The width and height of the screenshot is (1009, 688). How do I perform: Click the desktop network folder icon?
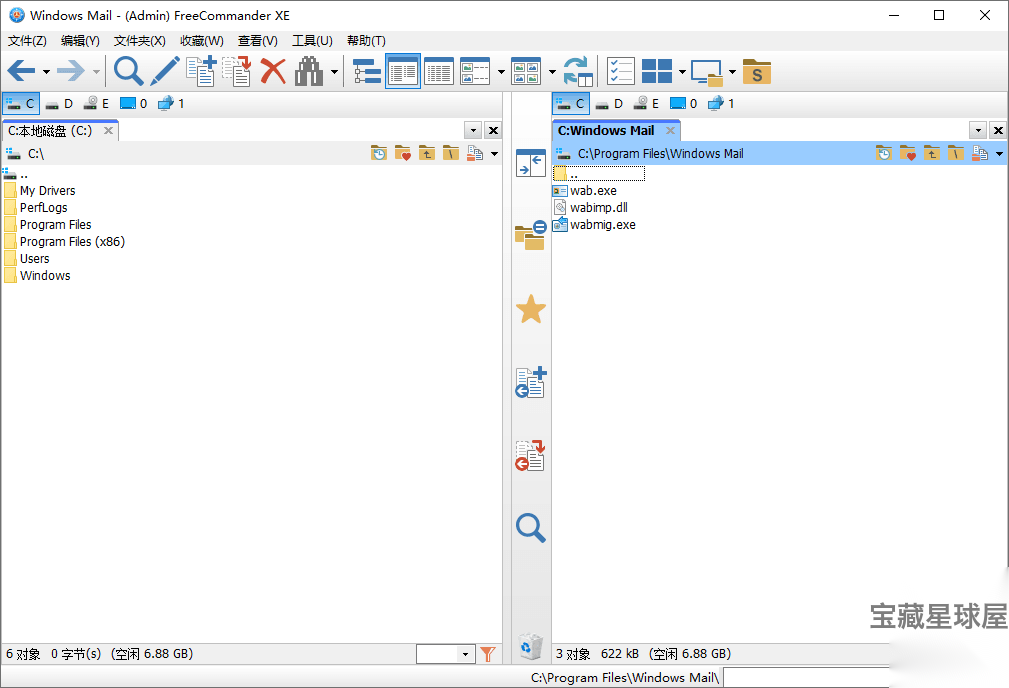click(x=707, y=72)
